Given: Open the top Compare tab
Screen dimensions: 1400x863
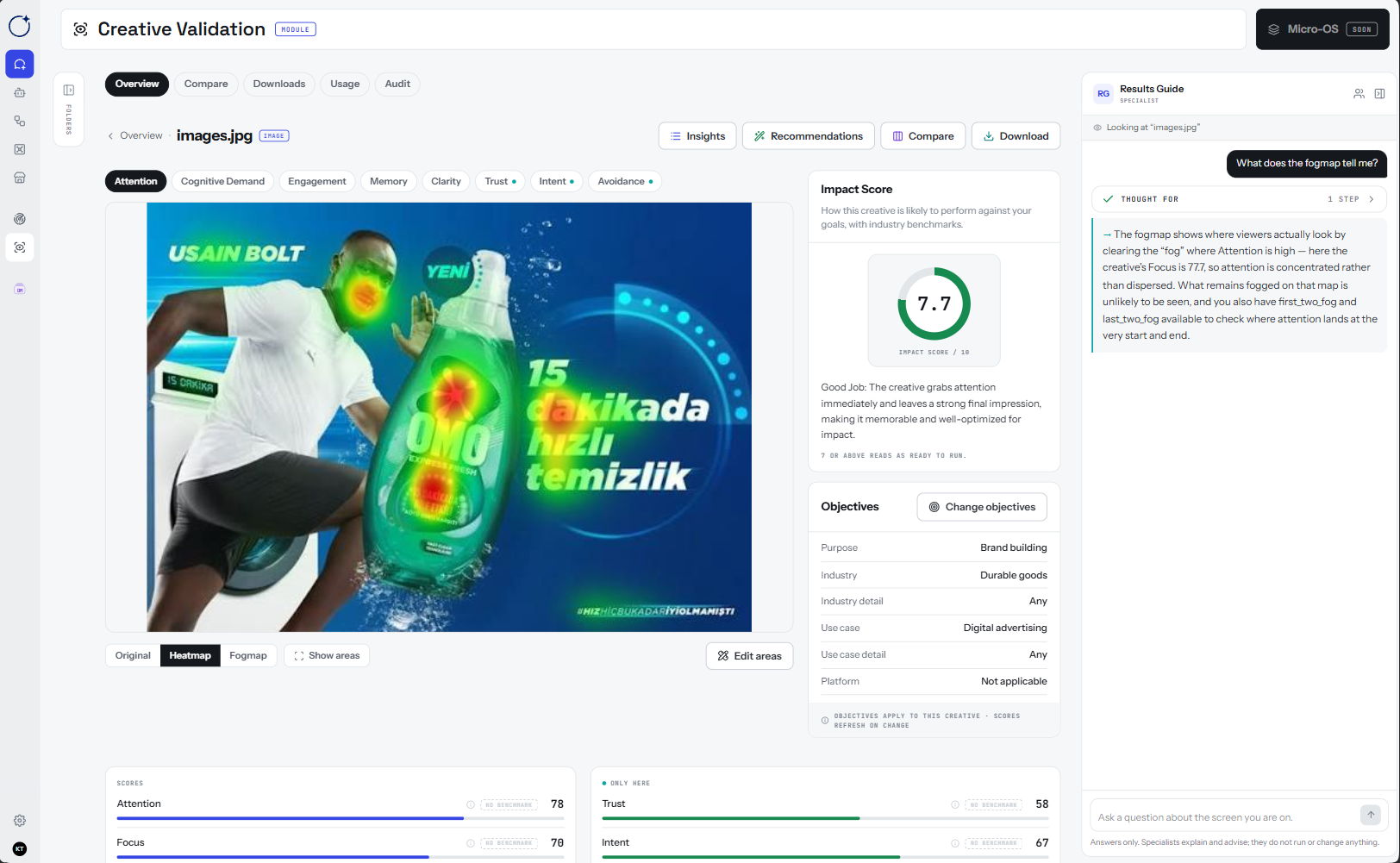Looking at the screenshot, I should [206, 84].
